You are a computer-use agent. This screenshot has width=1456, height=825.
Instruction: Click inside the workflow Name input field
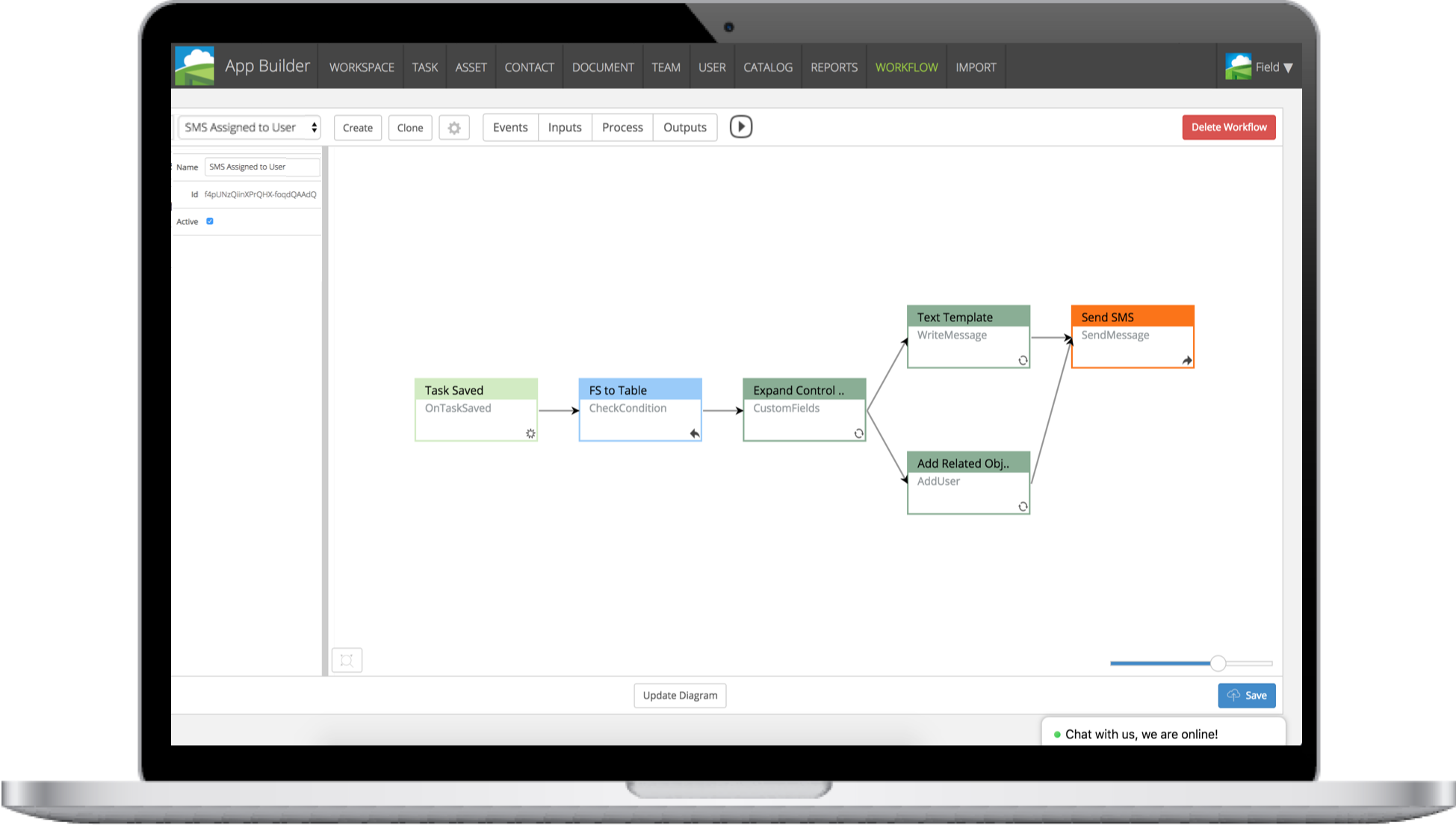pos(261,167)
